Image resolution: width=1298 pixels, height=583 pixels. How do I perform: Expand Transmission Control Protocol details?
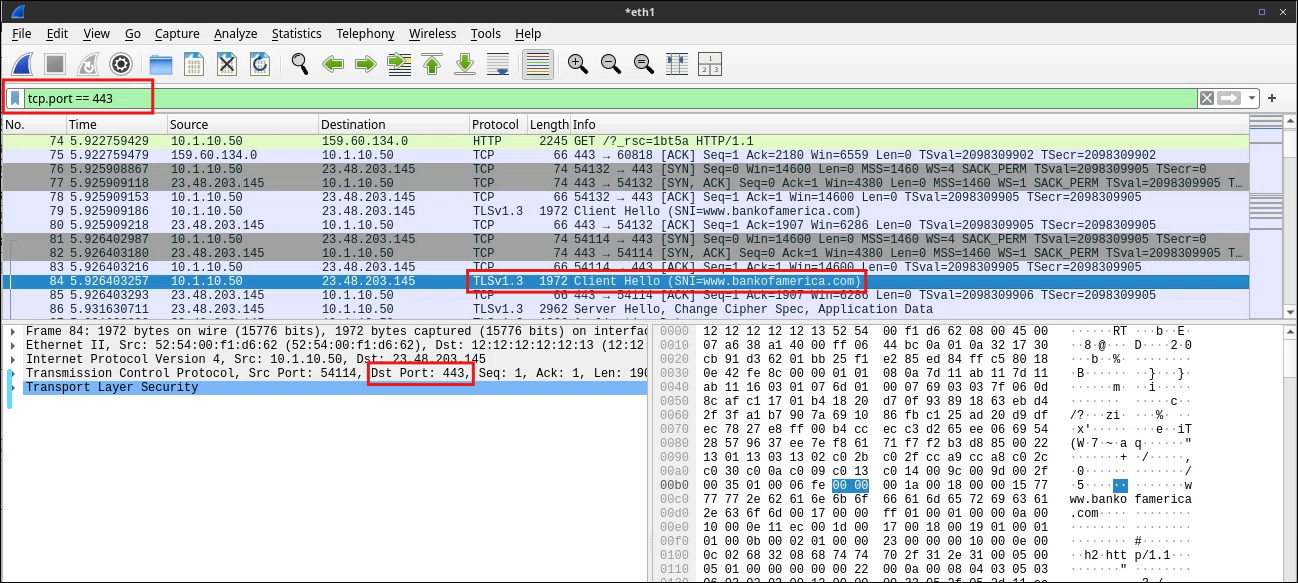(x=12, y=373)
